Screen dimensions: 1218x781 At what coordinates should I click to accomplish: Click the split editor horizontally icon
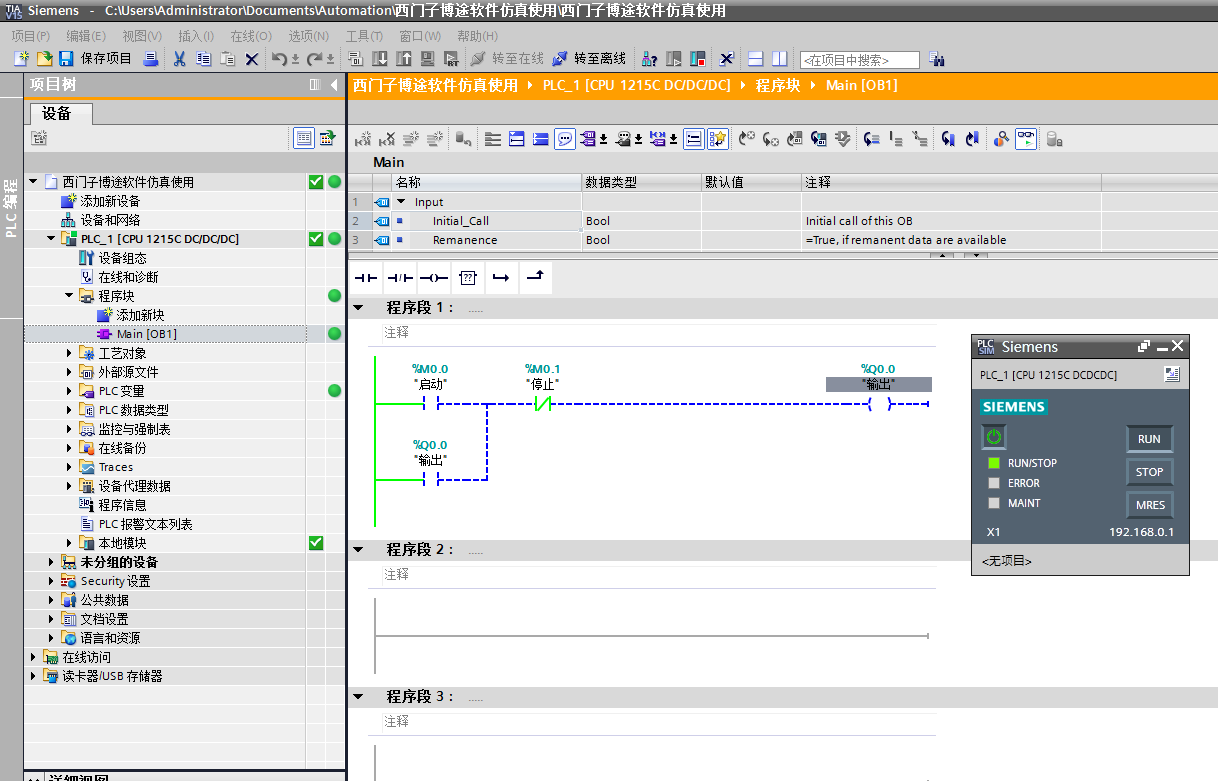click(756, 59)
